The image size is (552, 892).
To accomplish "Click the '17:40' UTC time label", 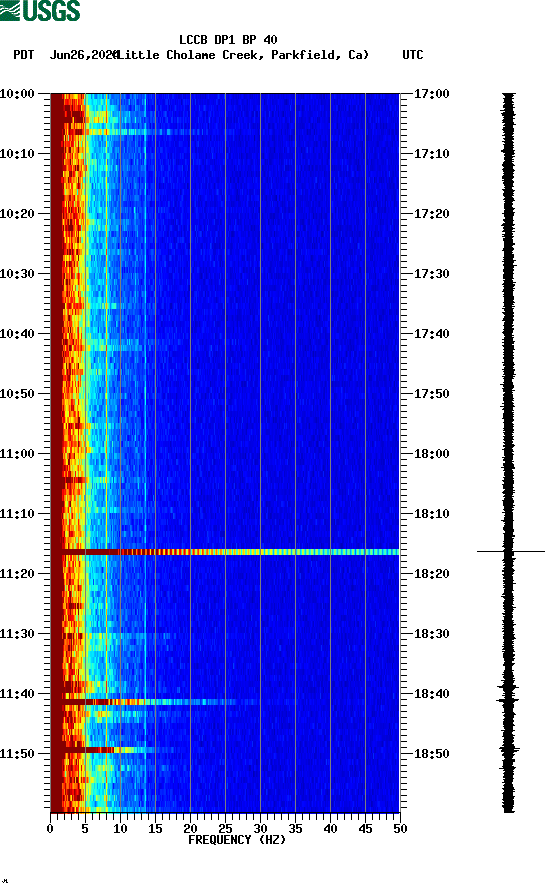I will point(431,333).
